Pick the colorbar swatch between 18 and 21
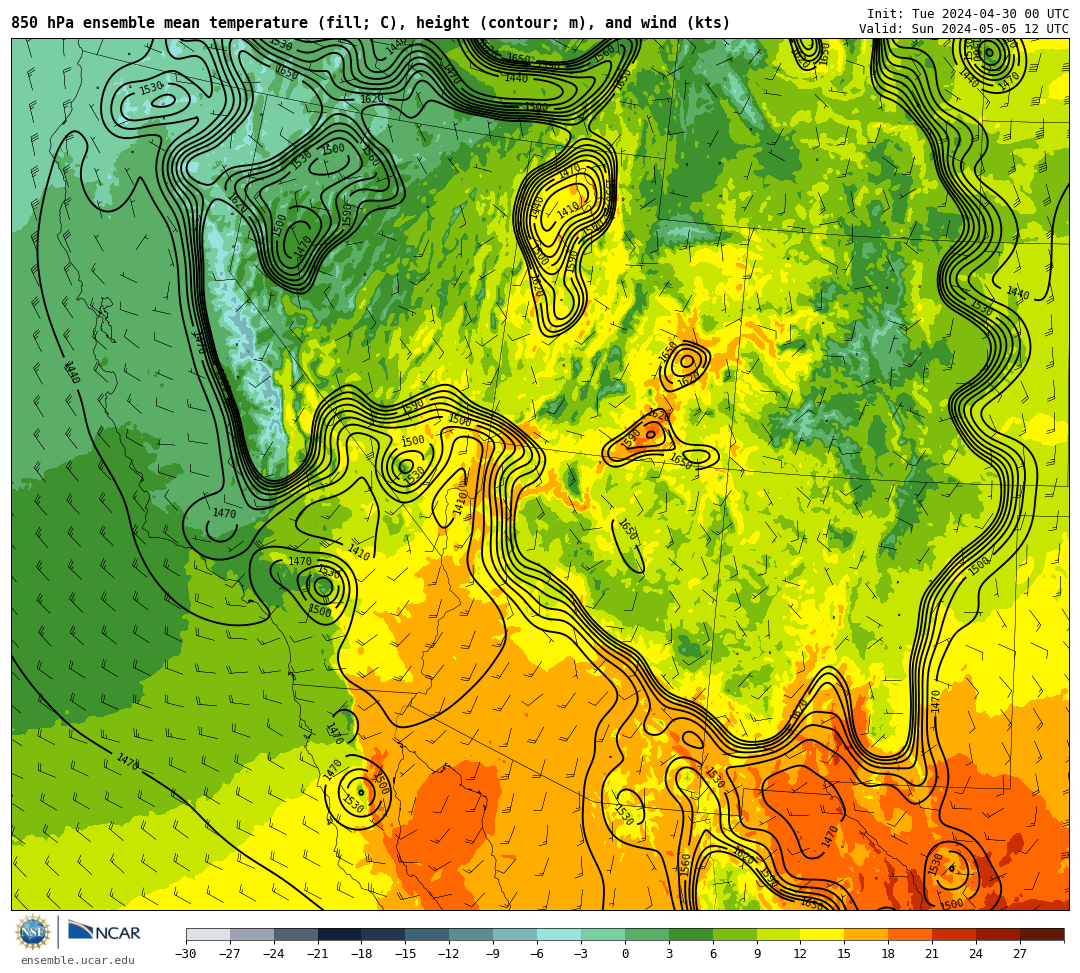 tap(911, 935)
